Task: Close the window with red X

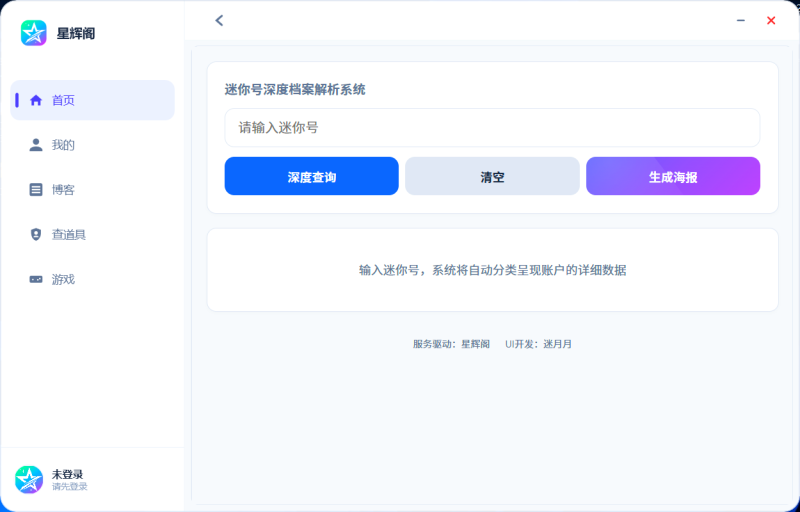Action: (x=771, y=20)
